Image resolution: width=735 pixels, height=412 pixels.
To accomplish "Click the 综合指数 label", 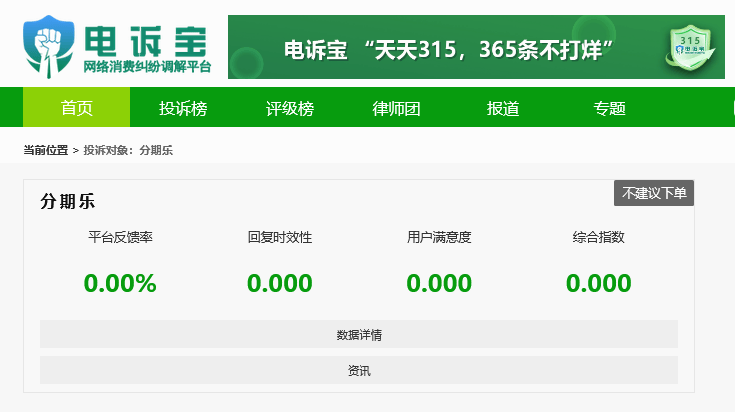I will (x=599, y=237).
